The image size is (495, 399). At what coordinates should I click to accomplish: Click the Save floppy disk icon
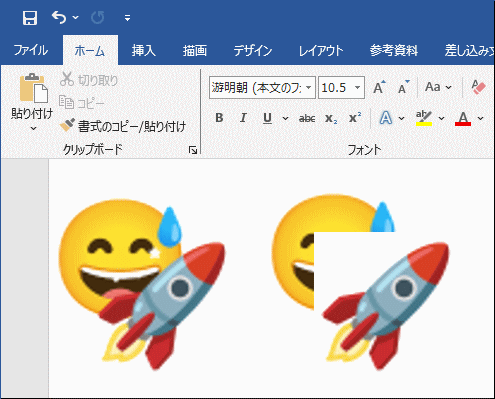coord(30,18)
